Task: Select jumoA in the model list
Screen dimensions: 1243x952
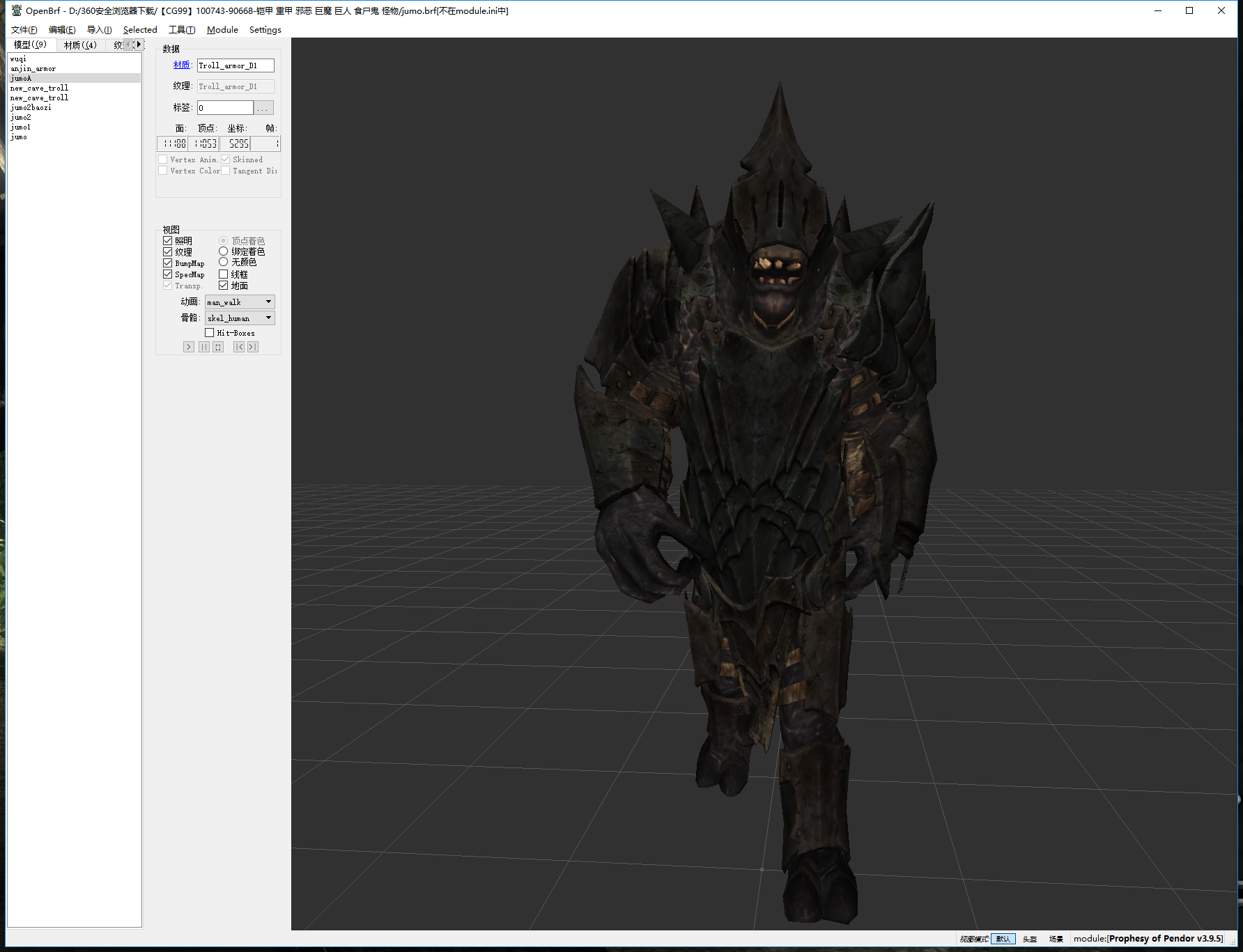Action: [x=74, y=79]
